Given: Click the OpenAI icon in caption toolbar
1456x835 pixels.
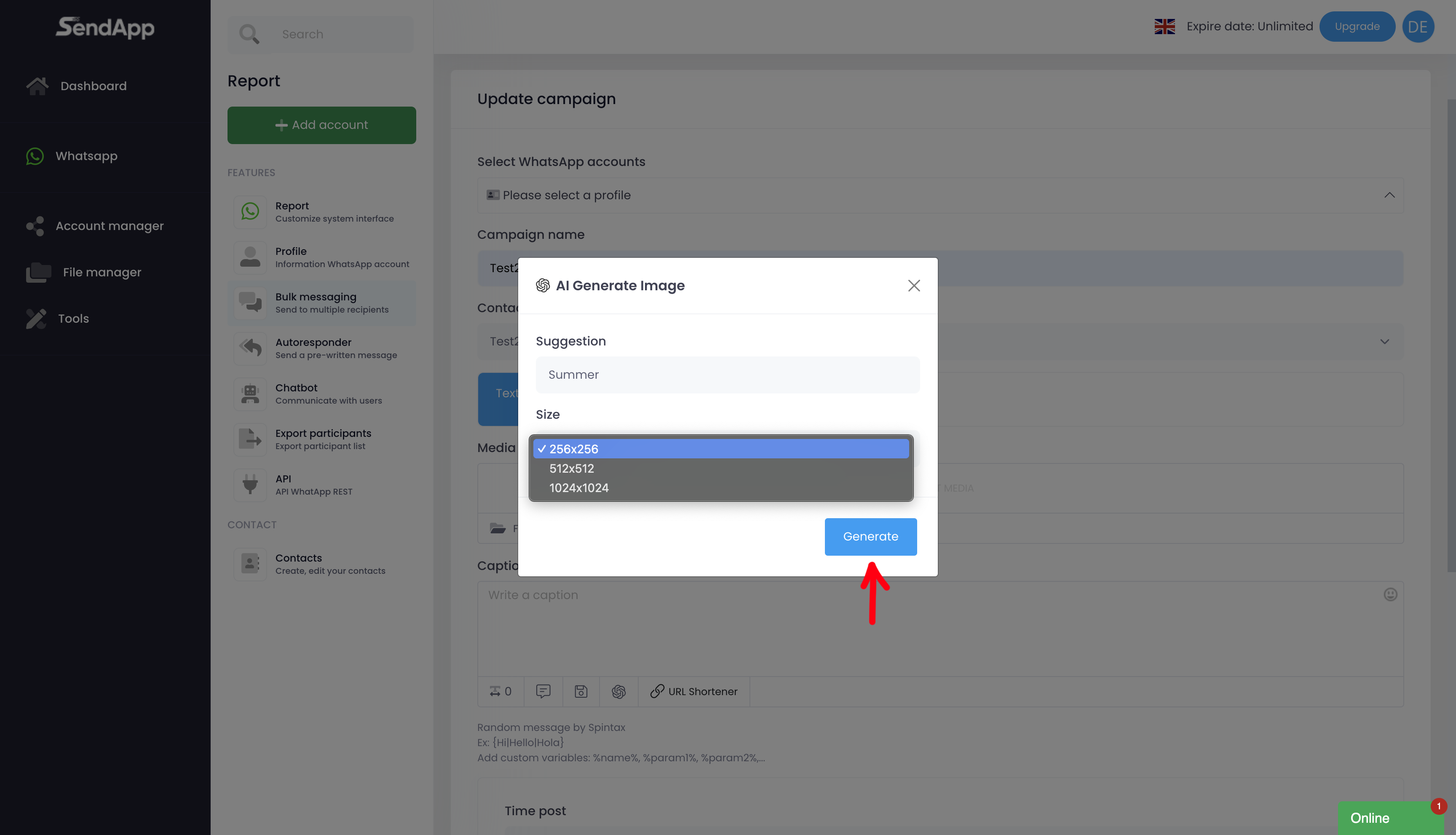Looking at the screenshot, I should click(618, 691).
